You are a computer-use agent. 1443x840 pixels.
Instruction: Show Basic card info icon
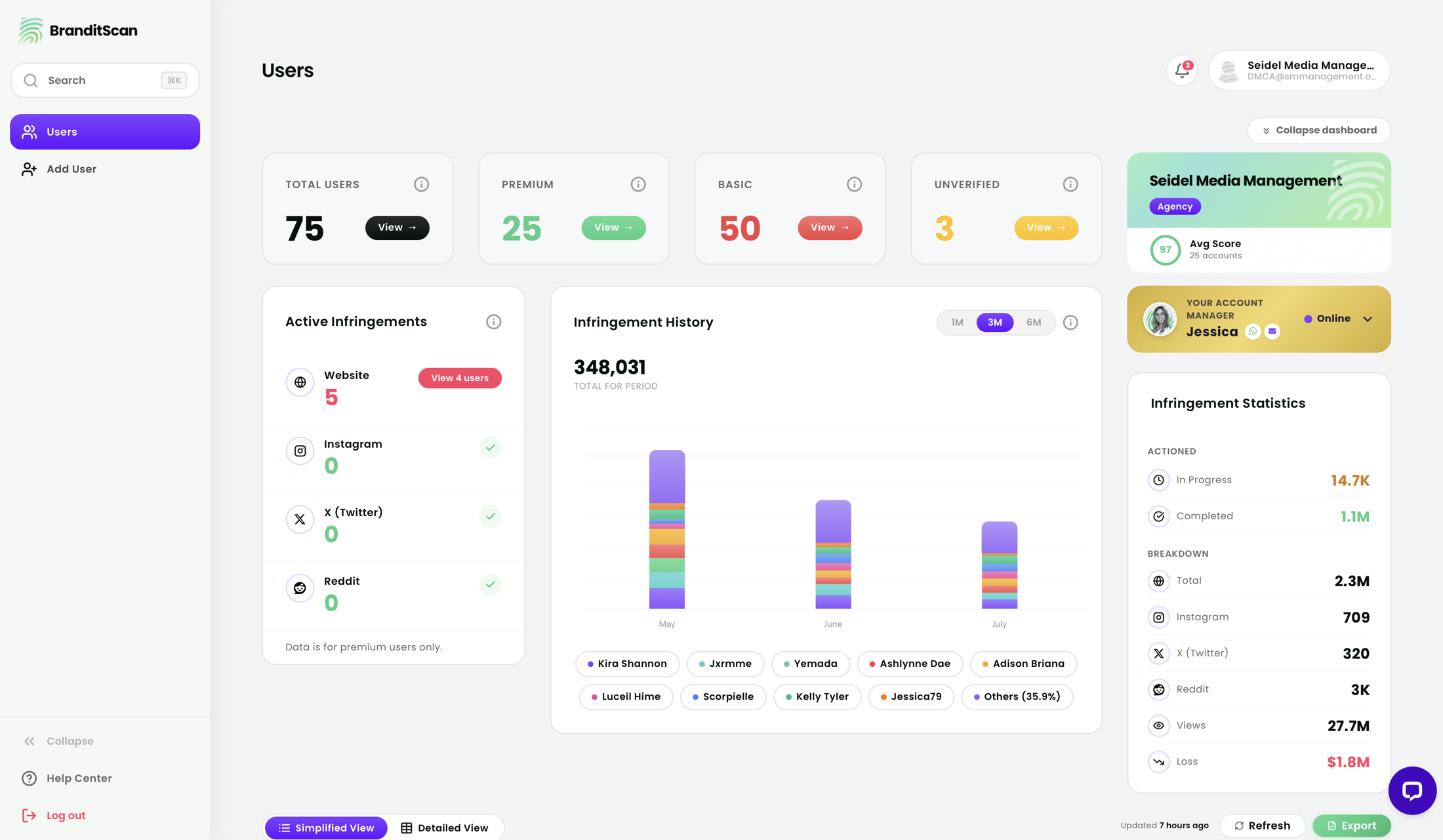[x=854, y=184]
